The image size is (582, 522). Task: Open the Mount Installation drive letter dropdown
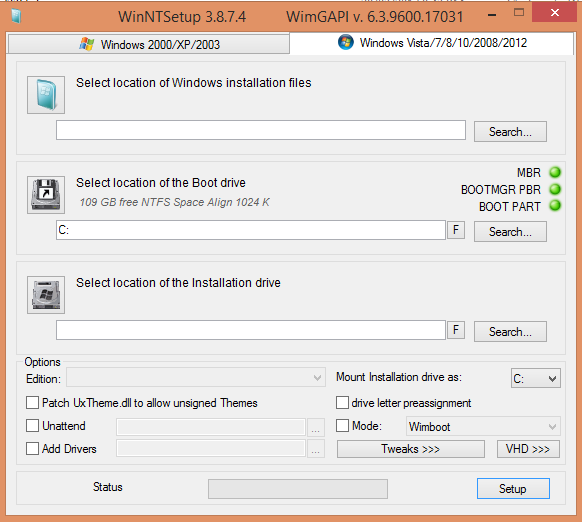536,378
